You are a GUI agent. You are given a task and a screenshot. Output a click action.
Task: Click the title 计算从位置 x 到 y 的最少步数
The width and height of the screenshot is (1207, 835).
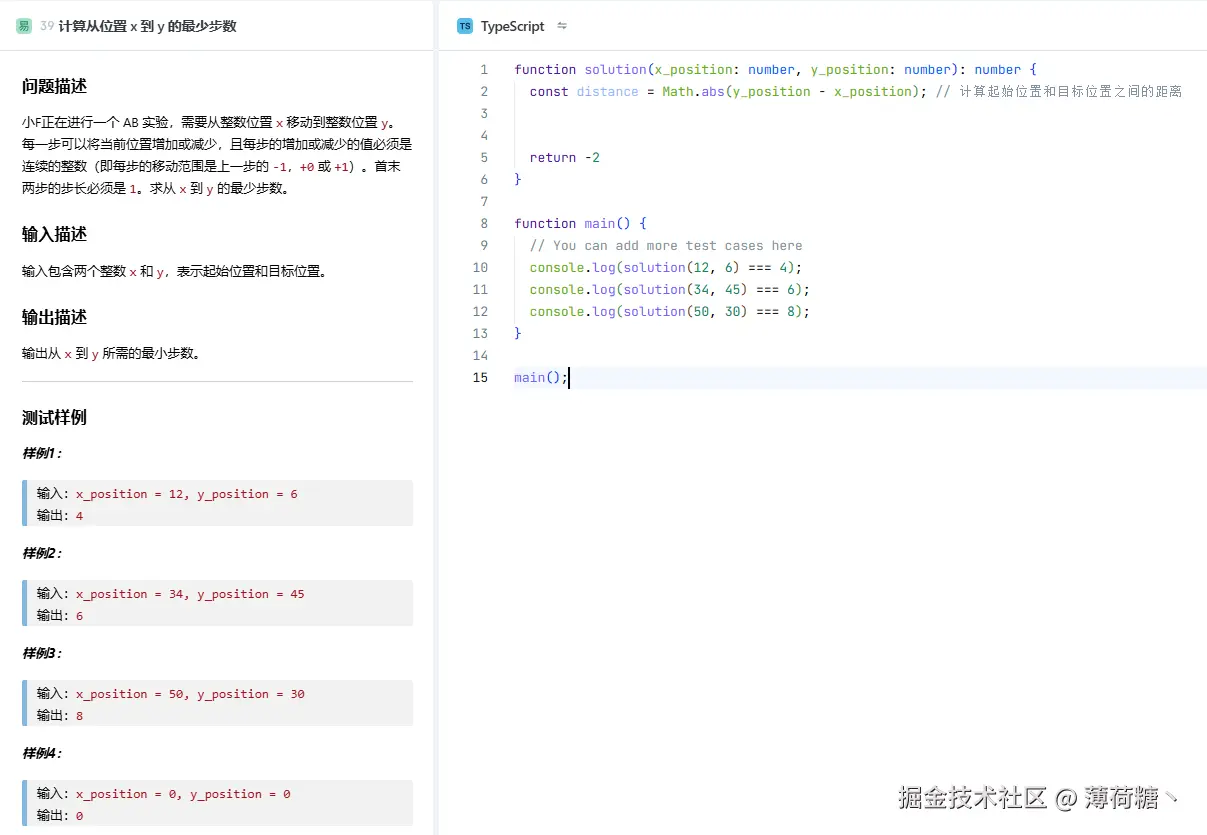(148, 26)
